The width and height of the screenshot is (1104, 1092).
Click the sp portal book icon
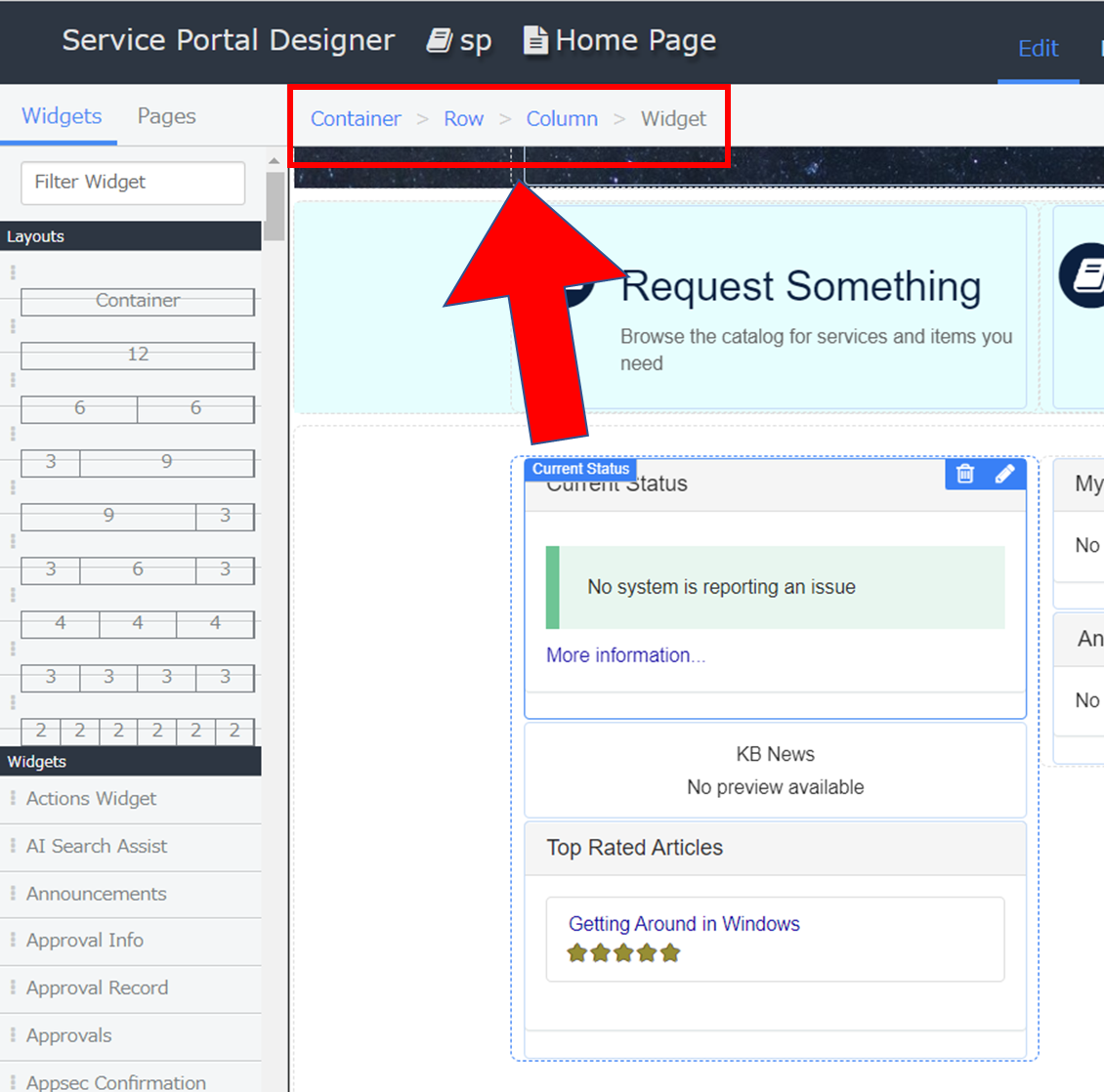[x=436, y=40]
